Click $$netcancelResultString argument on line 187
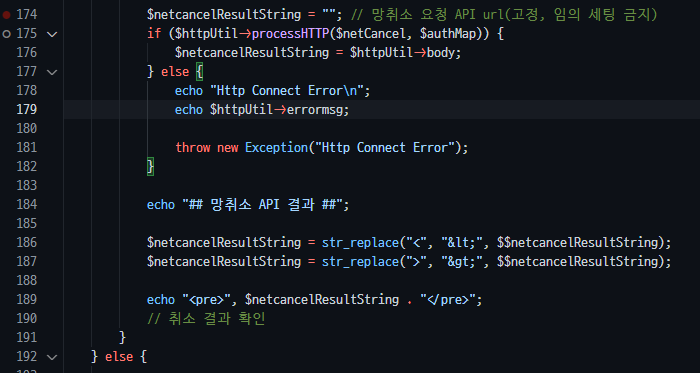Image resolution: width=700 pixels, height=373 pixels. tap(578, 261)
